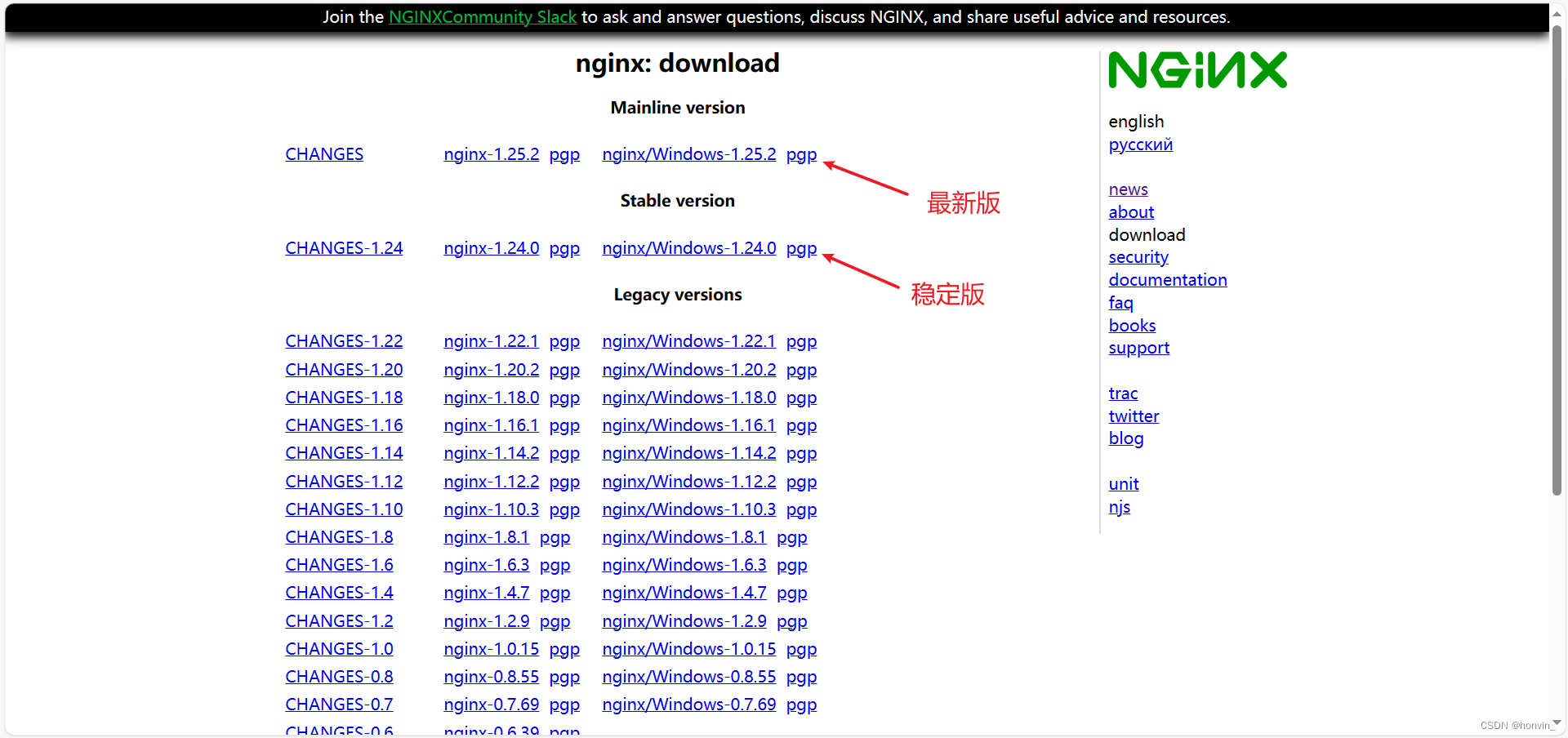The width and height of the screenshot is (1568, 738).
Task: Open the blog link
Action: click(1125, 439)
